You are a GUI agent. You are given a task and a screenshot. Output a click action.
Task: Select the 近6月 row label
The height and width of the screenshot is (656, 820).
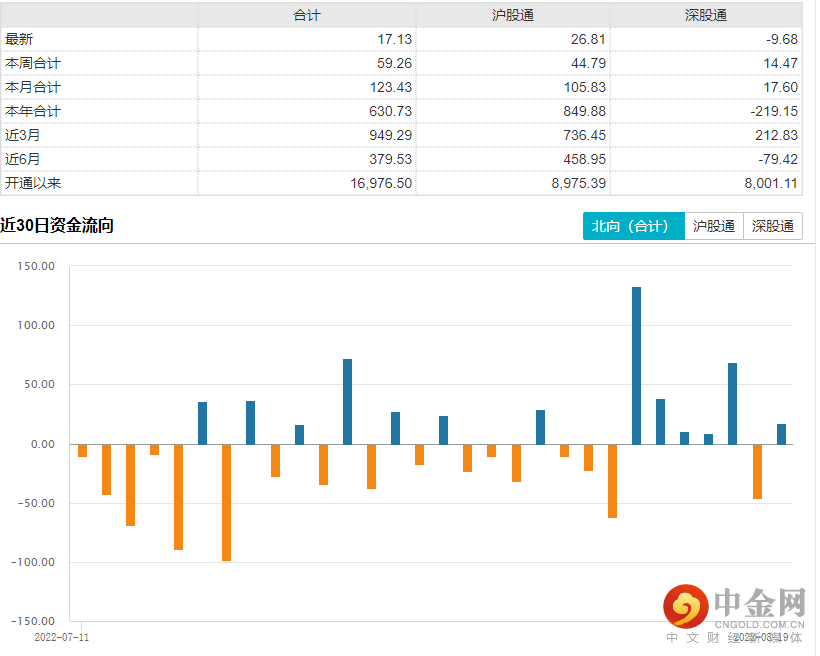point(22,159)
